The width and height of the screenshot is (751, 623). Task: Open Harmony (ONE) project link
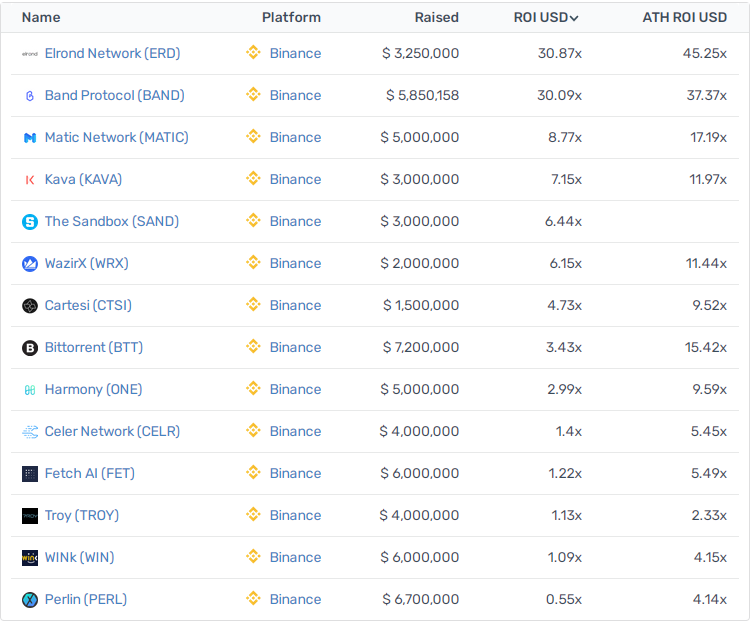(93, 390)
